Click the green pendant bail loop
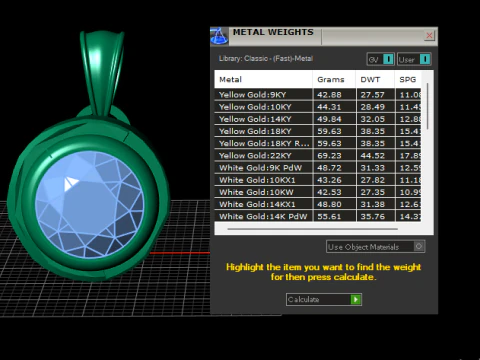 tap(102, 72)
